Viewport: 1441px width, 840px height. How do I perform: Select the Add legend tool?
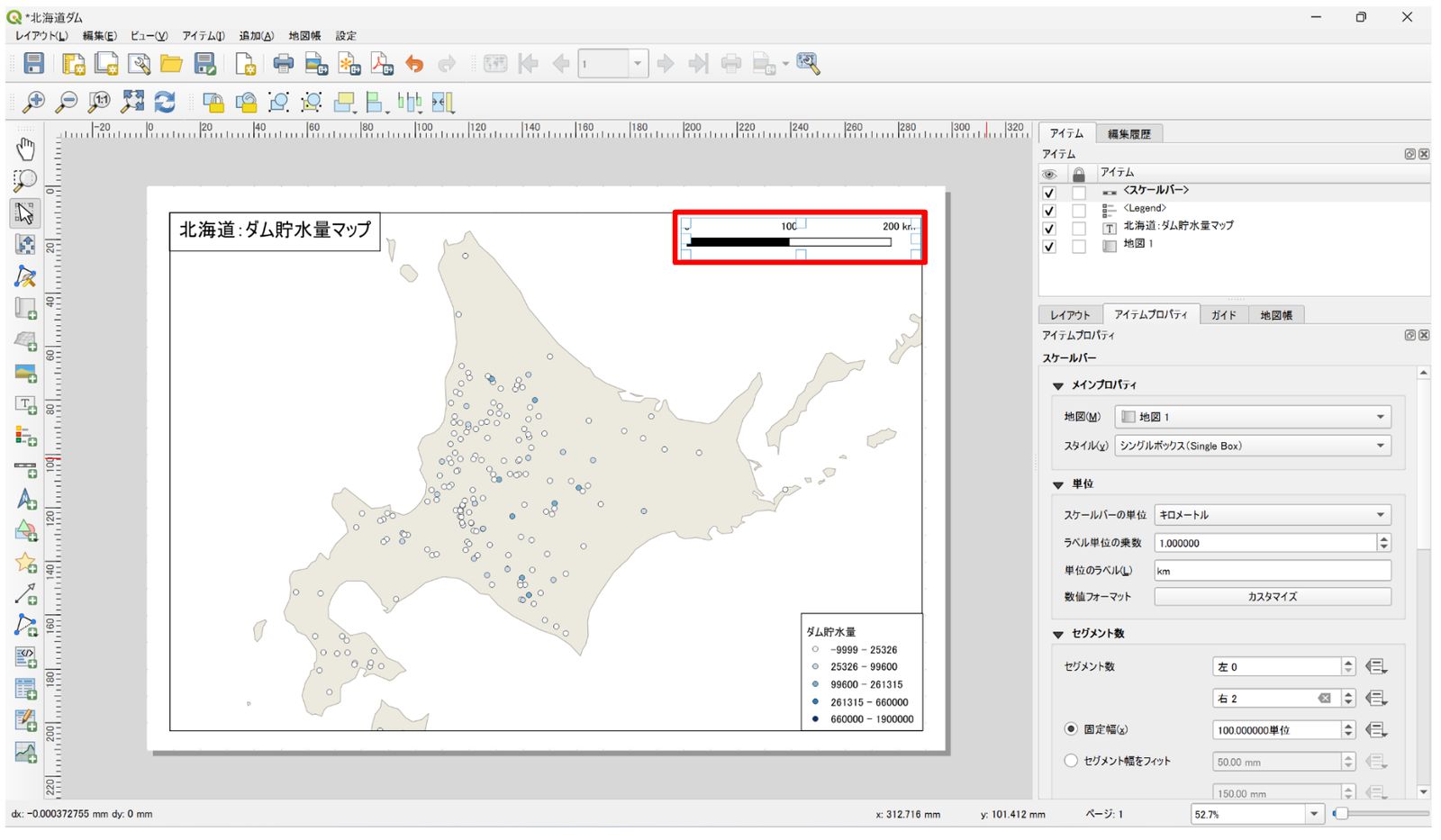point(25,437)
